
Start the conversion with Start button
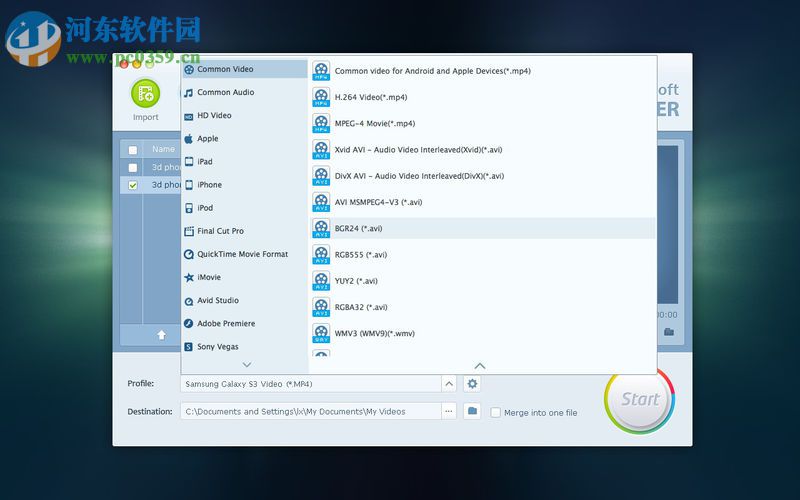pyautogui.click(x=640, y=399)
